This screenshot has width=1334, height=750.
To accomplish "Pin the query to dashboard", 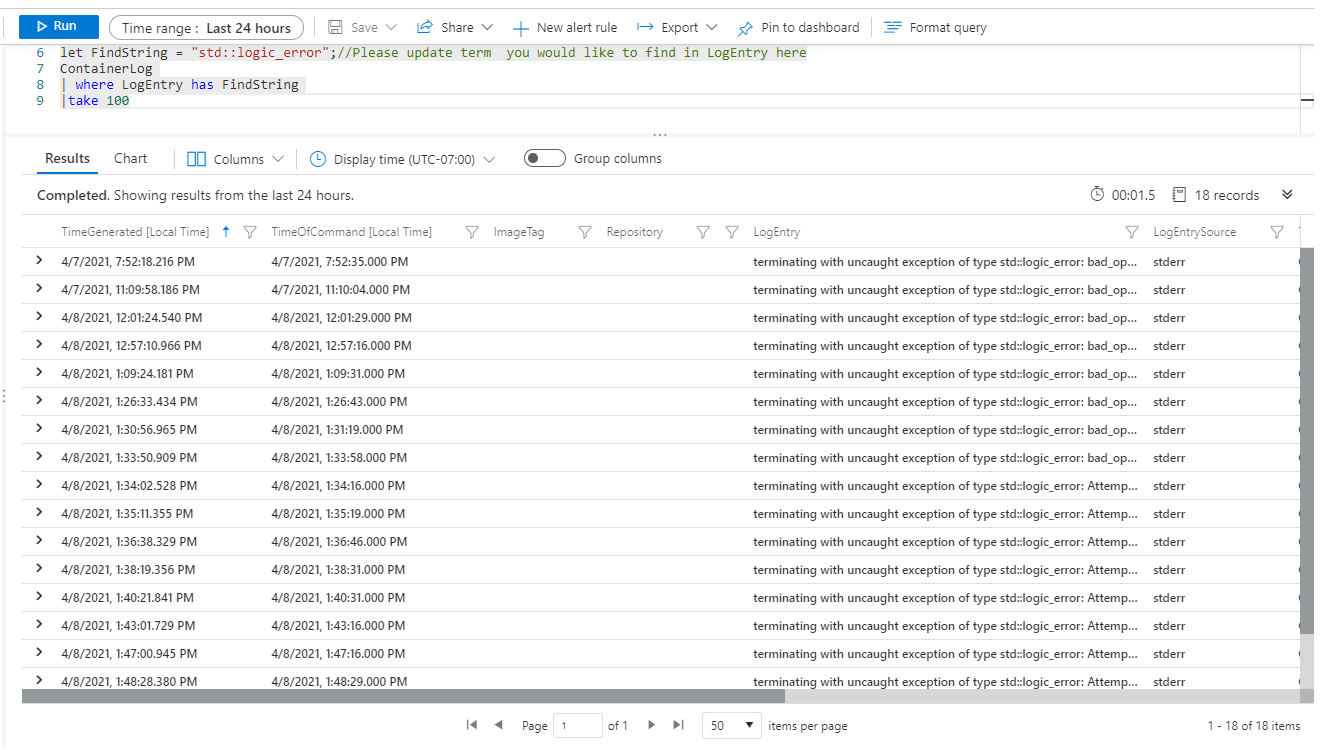I will coord(798,28).
